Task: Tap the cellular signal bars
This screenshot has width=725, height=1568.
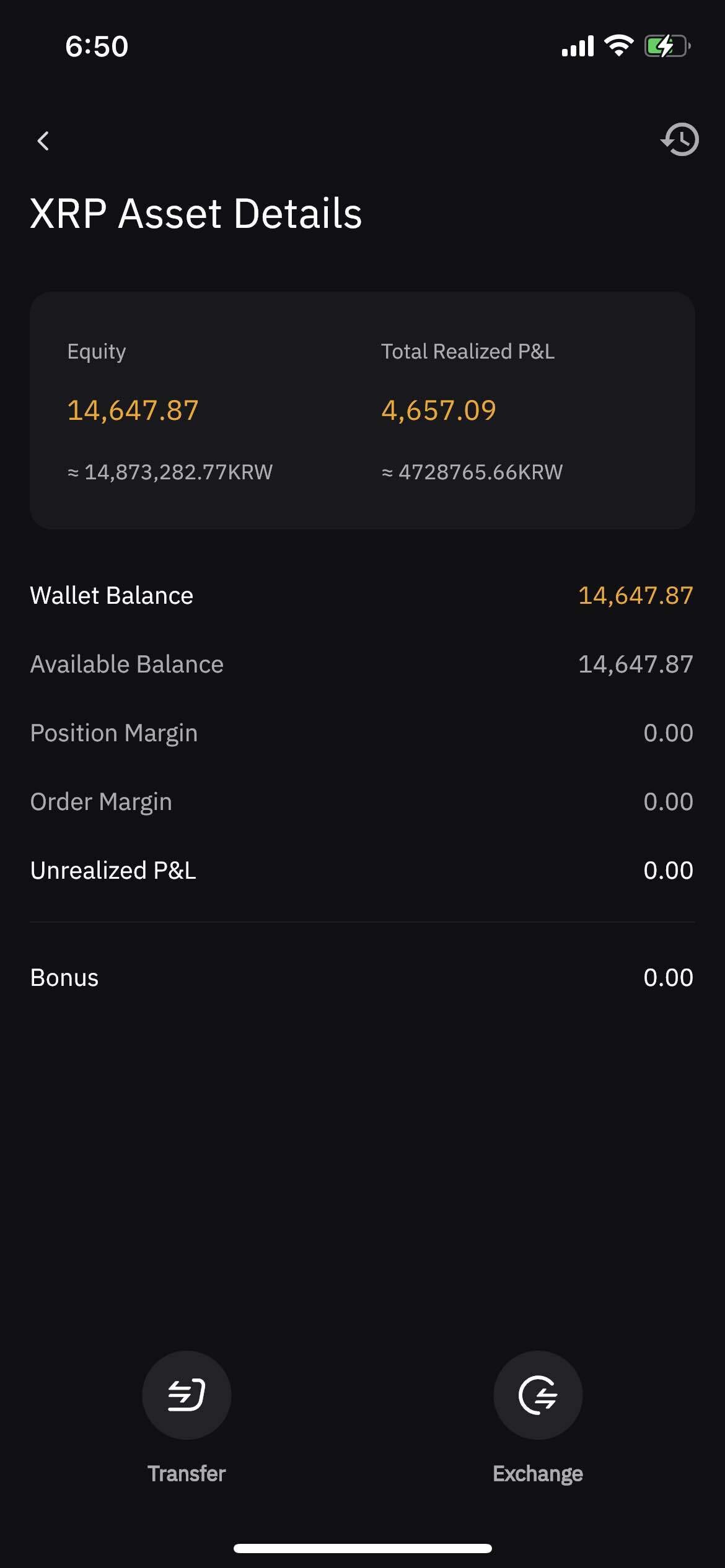Action: tap(577, 46)
